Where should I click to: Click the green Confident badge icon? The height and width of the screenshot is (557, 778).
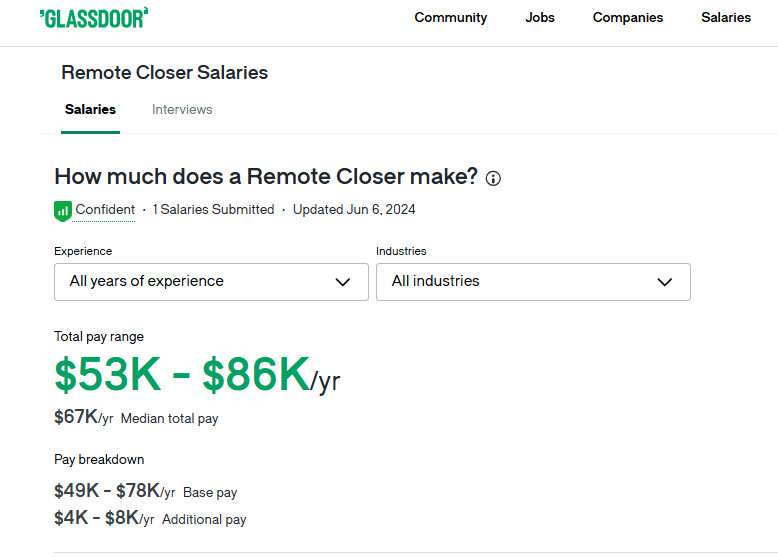pyautogui.click(x=63, y=210)
